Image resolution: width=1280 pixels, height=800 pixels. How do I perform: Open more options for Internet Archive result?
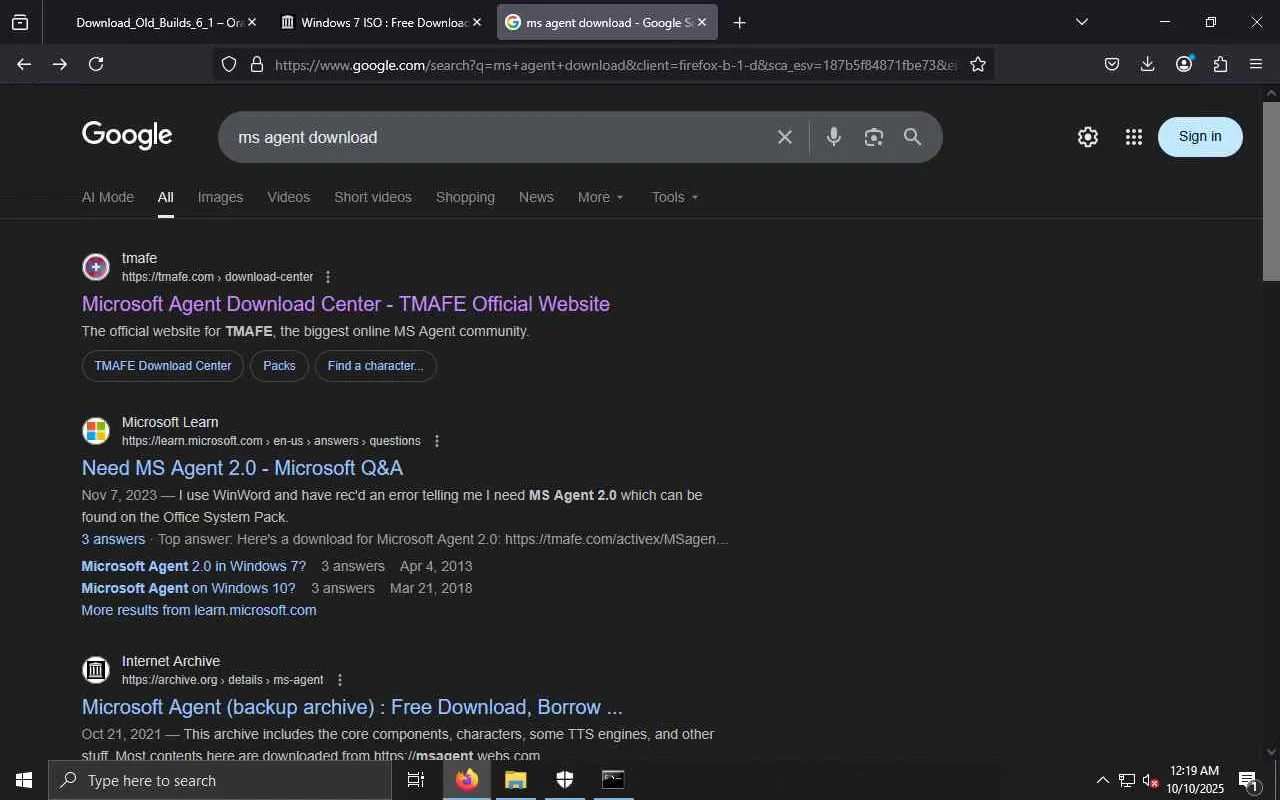(x=339, y=680)
